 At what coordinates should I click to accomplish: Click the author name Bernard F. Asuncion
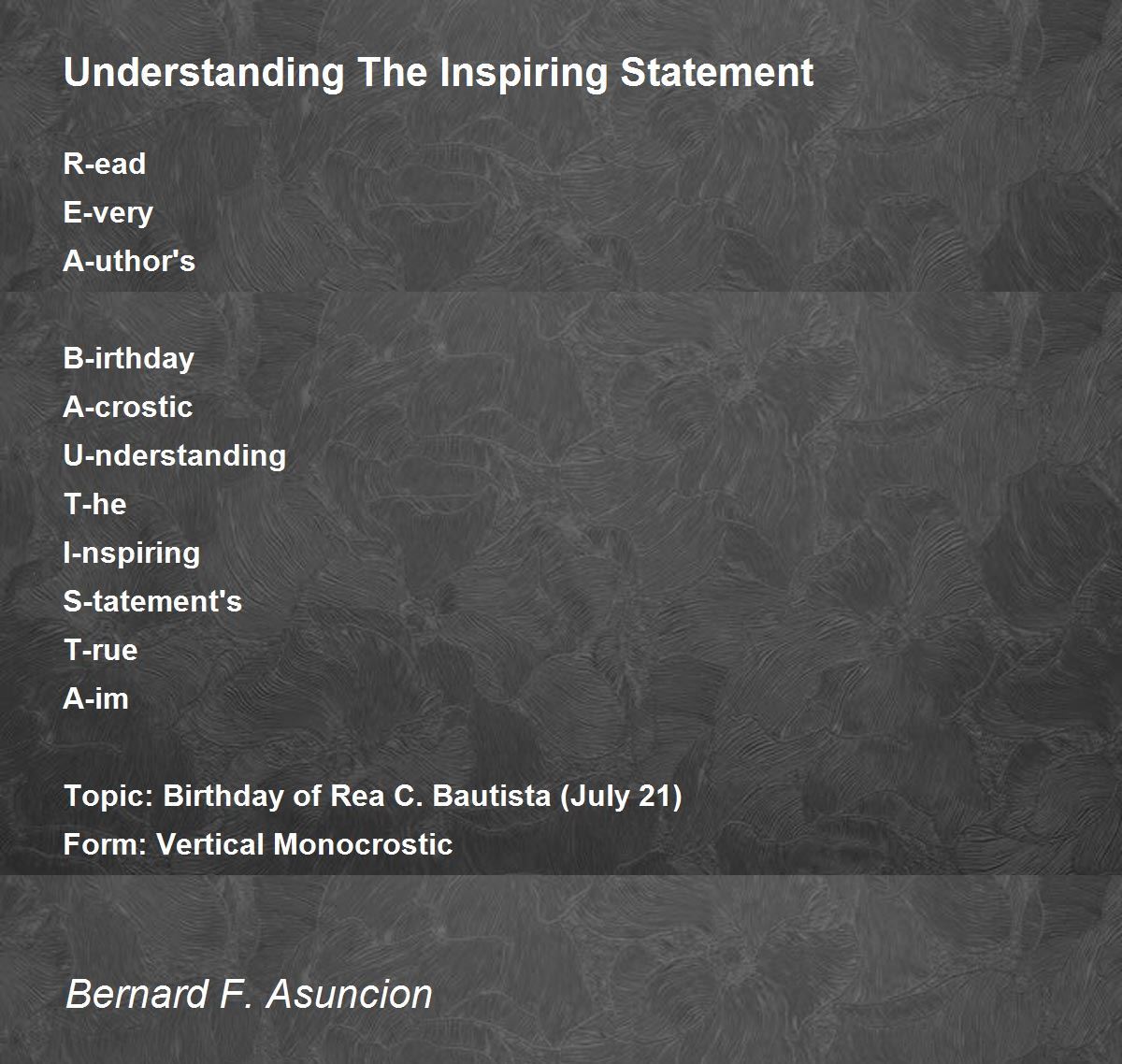(250, 993)
